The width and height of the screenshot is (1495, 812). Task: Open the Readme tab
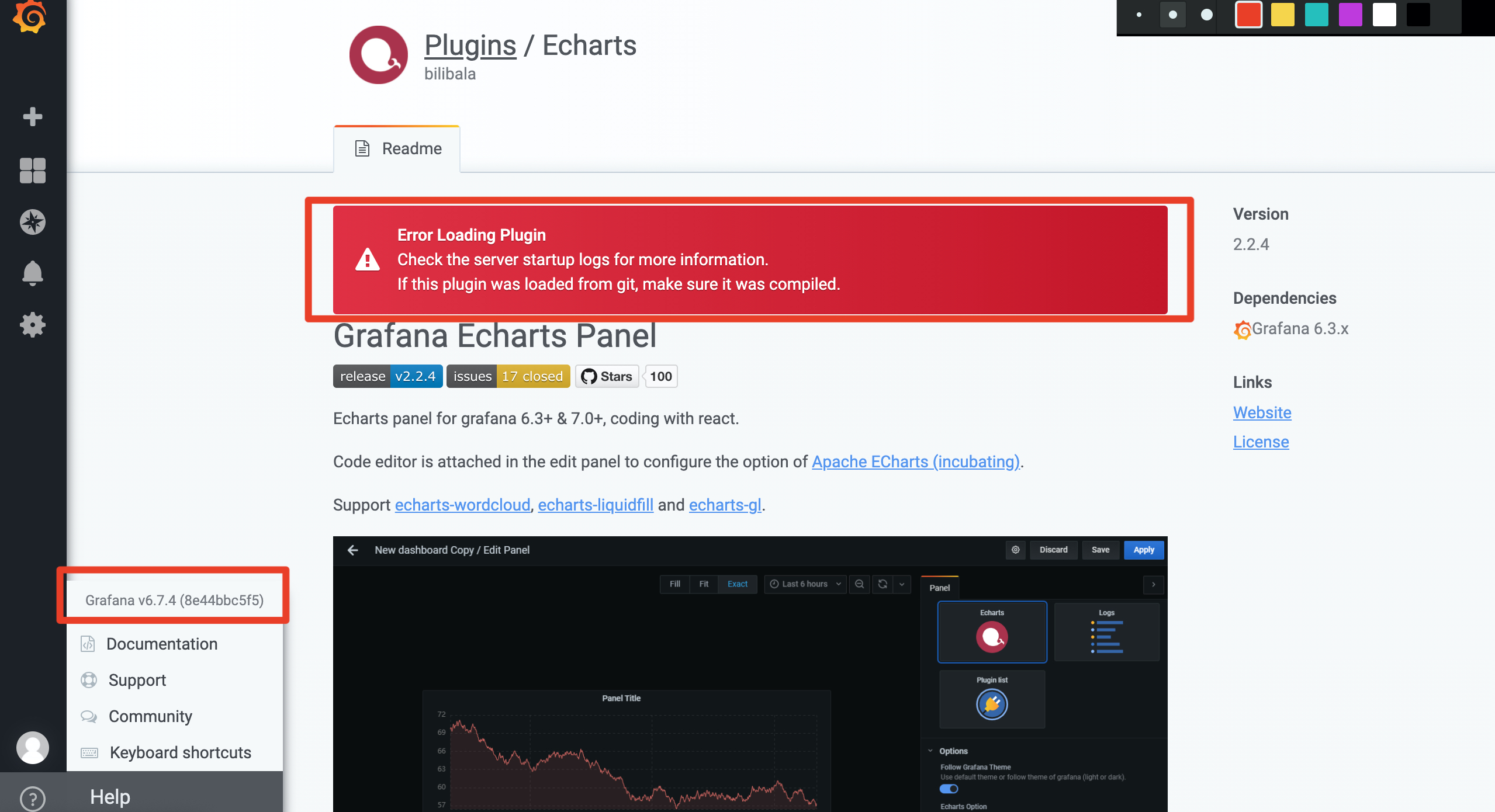(x=397, y=149)
